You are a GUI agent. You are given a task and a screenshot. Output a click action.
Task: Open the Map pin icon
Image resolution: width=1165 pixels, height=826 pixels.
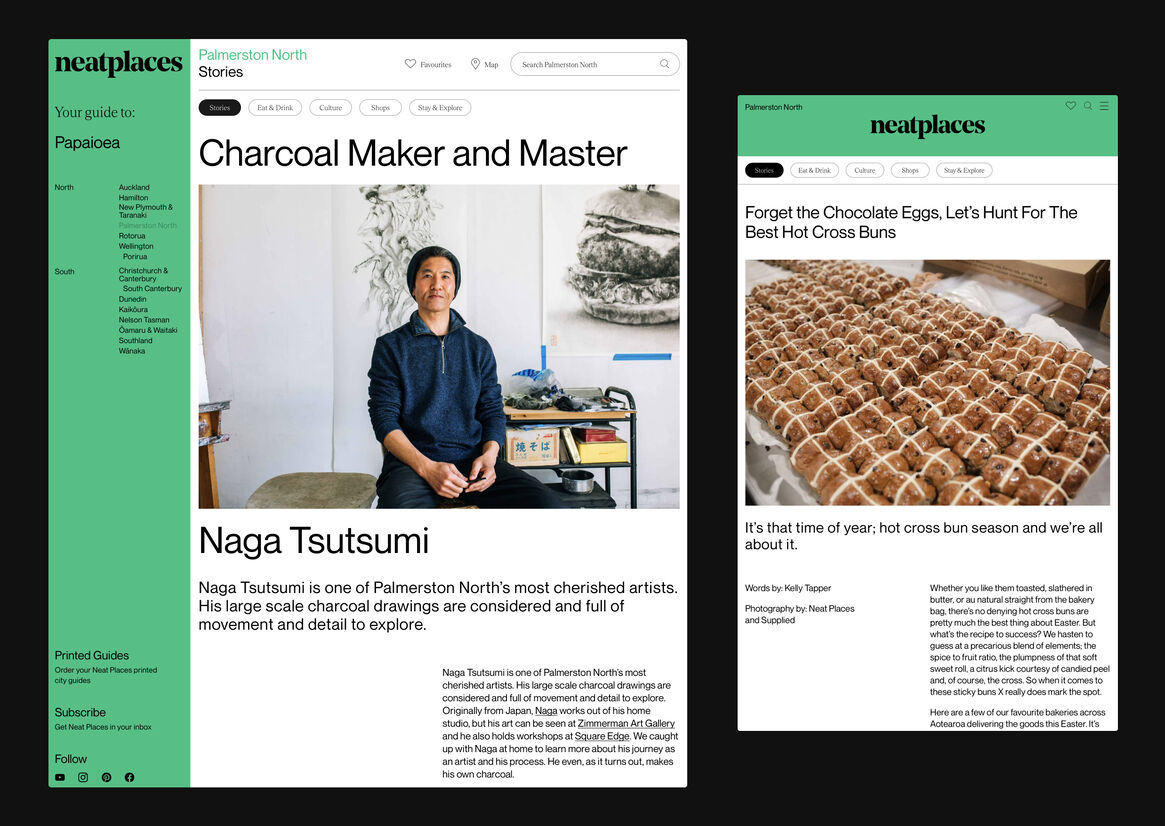[475, 64]
